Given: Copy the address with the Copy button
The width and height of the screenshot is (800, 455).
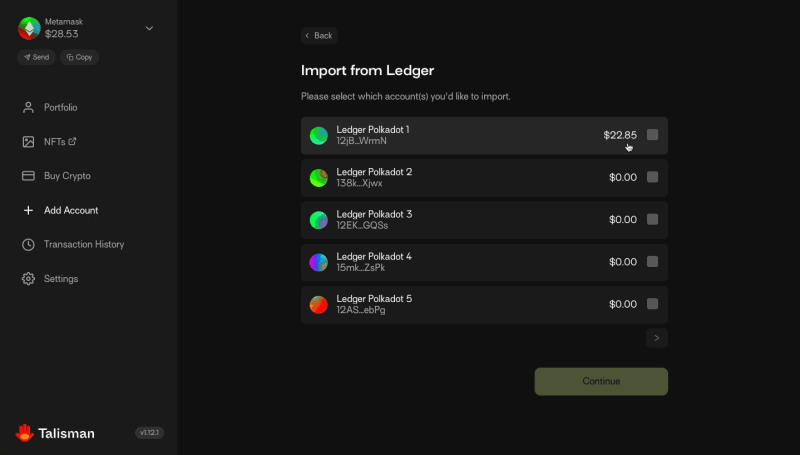Looking at the screenshot, I should 79,57.
